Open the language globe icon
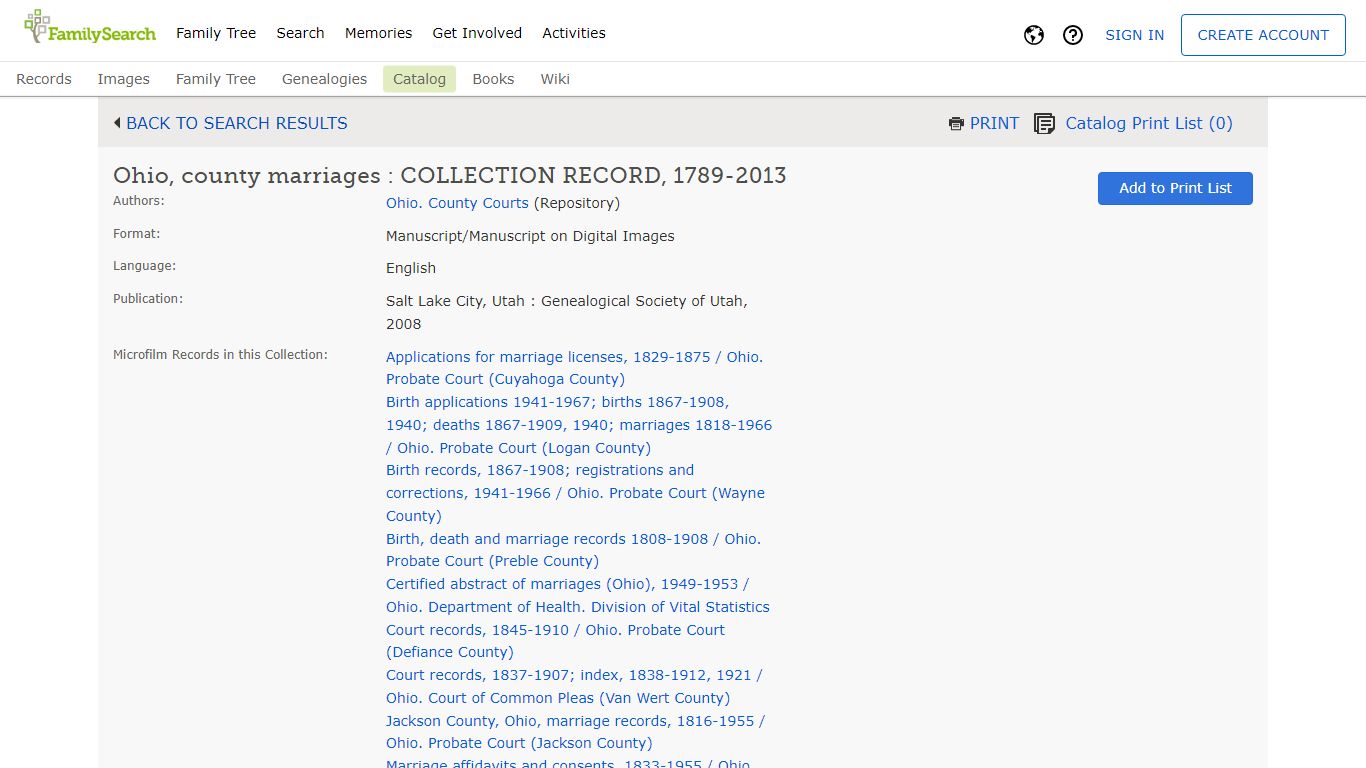This screenshot has width=1366, height=768. (1034, 35)
